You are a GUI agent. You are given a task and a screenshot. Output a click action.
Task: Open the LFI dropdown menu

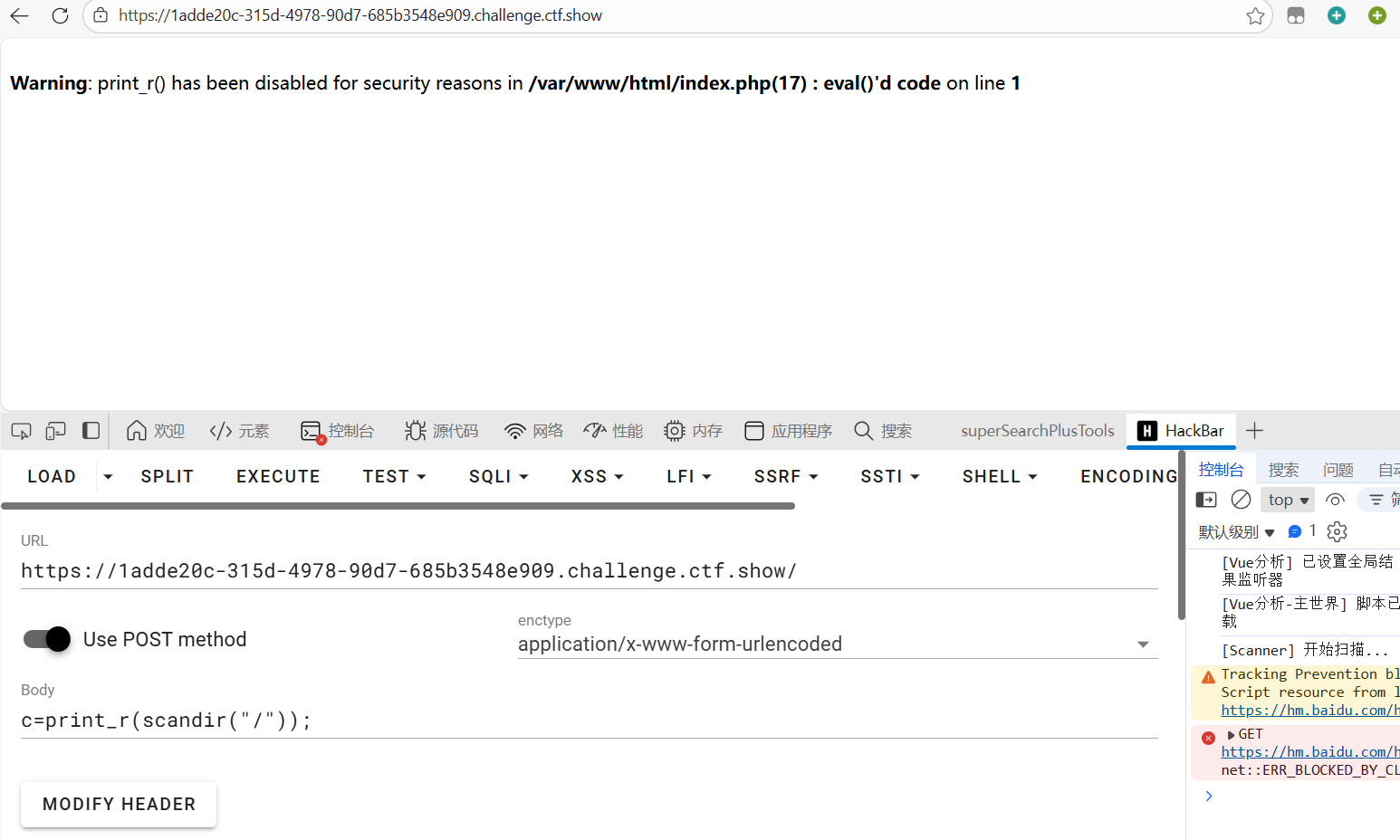coord(689,476)
